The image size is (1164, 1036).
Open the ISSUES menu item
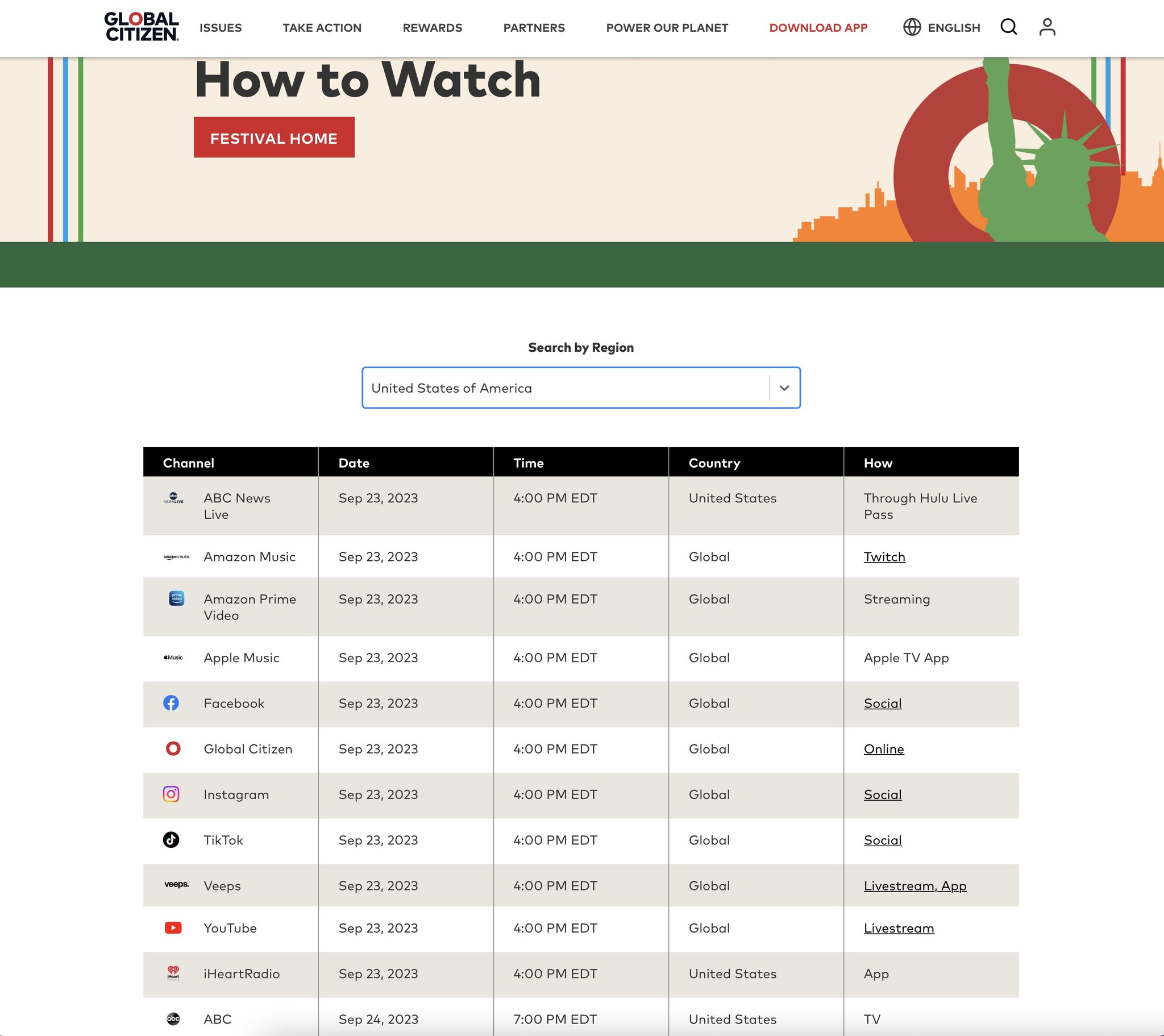(x=221, y=27)
